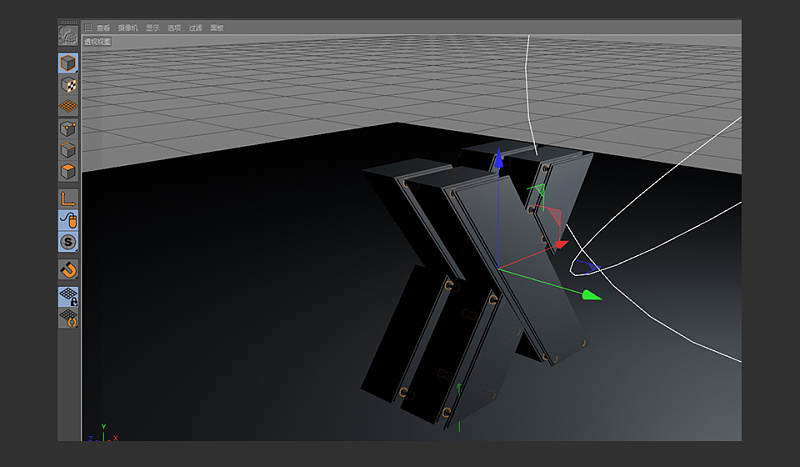This screenshot has height=467, width=800.
Task: Enable the Axis mode L-shaped icon
Action: pyautogui.click(x=68, y=198)
